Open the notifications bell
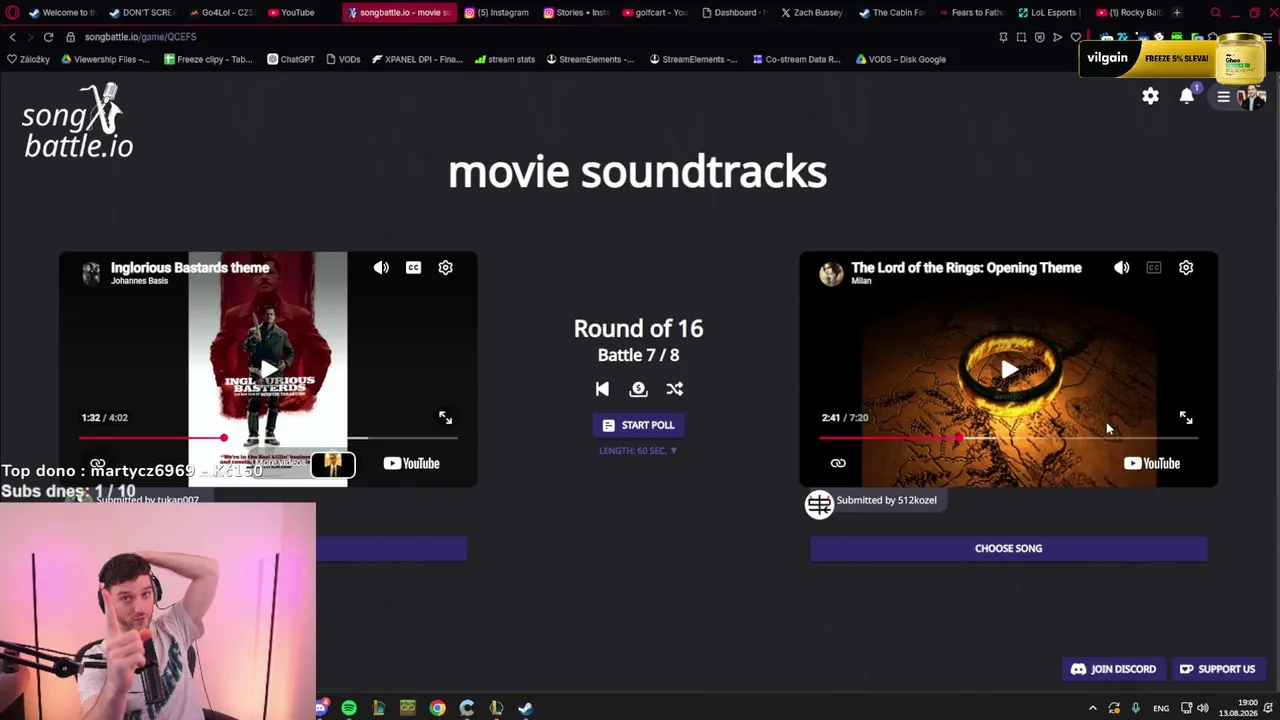The width and height of the screenshot is (1280, 720). coord(1187,95)
